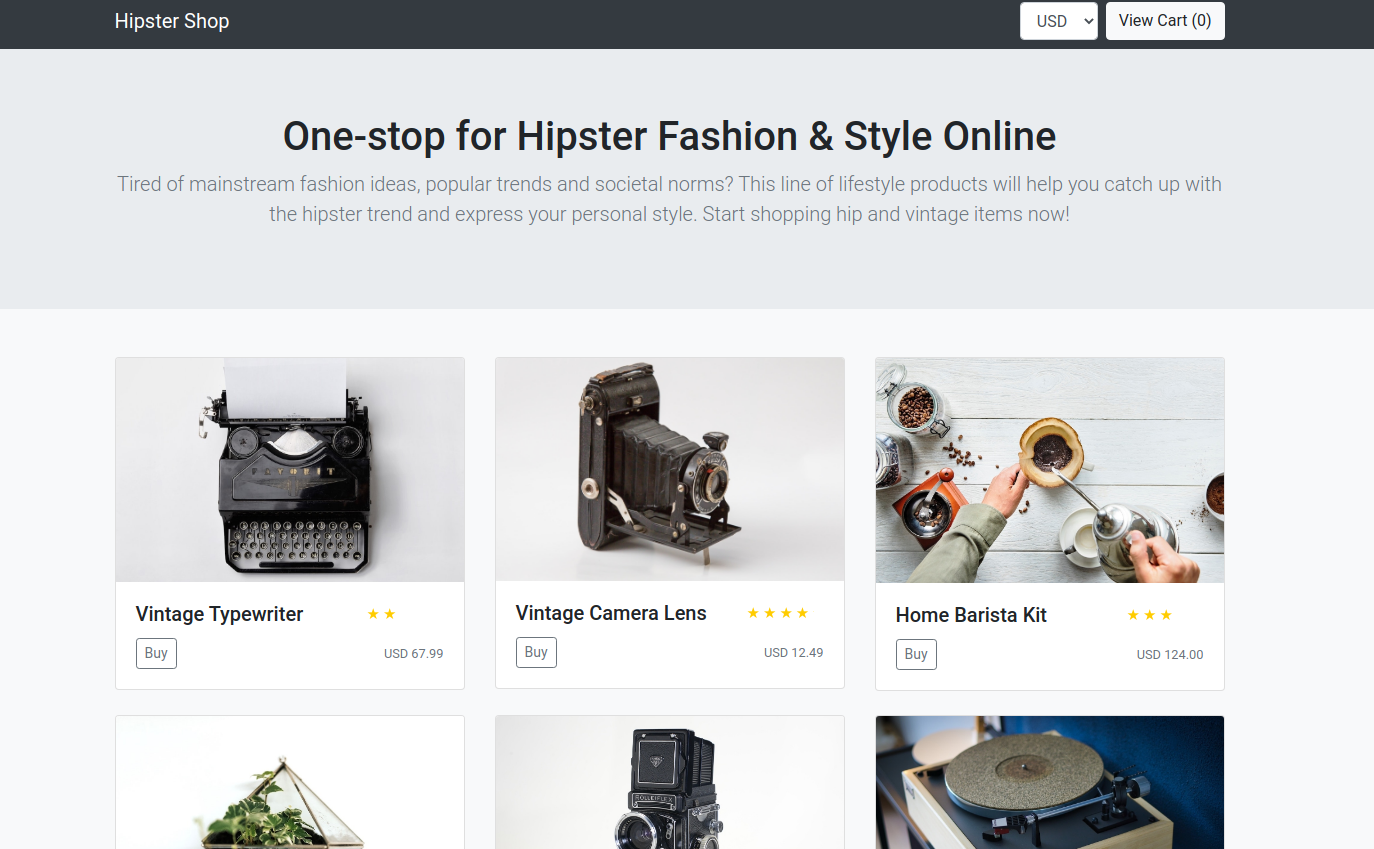1374x849 pixels.
Task: Click the View Cart (0) button
Action: (x=1165, y=21)
